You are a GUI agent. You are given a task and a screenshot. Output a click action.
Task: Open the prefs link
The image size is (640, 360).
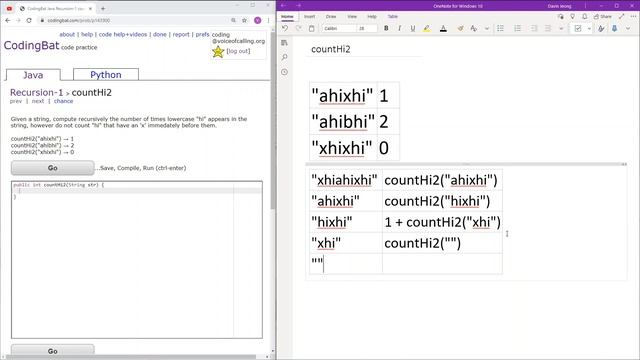click(202, 34)
